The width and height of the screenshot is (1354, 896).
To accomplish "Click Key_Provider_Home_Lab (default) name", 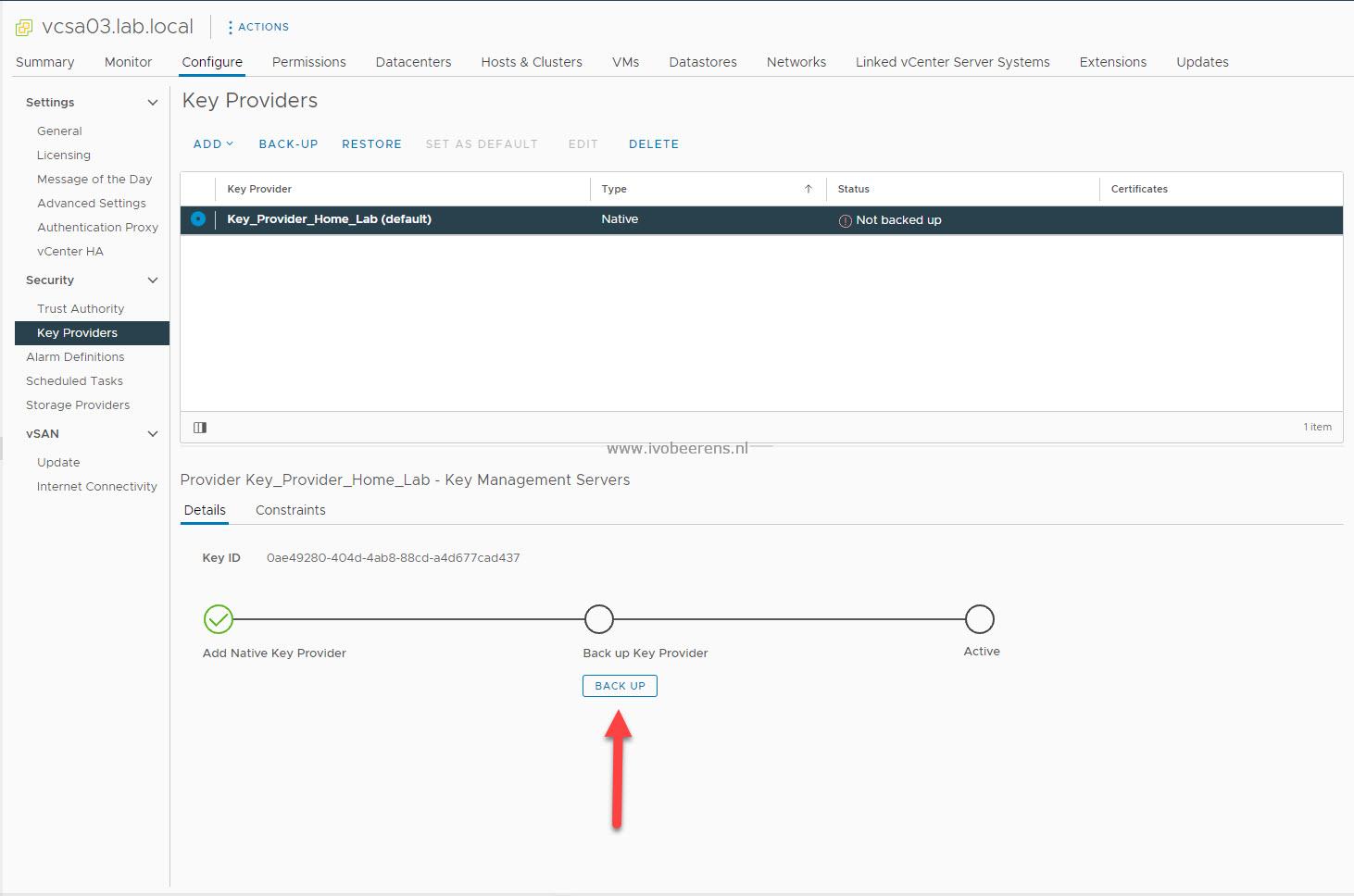I will (x=330, y=219).
